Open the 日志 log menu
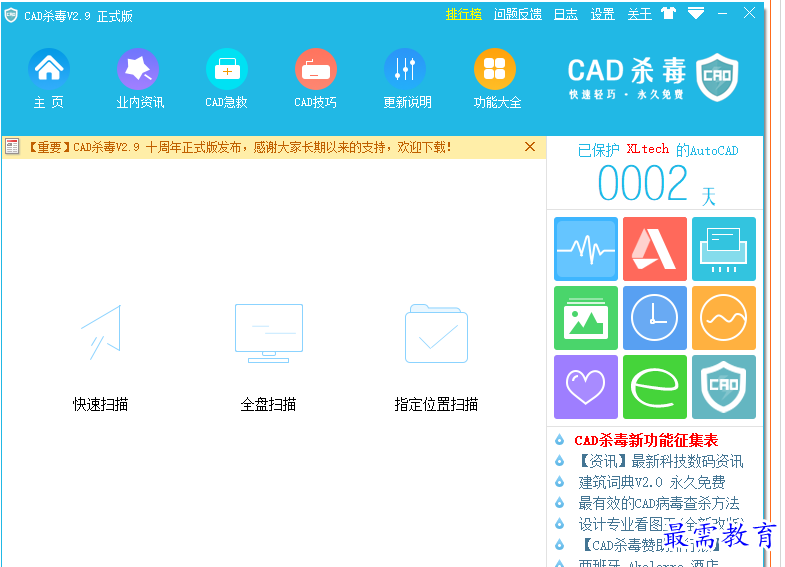Image resolution: width=785 pixels, height=567 pixels. (x=566, y=14)
